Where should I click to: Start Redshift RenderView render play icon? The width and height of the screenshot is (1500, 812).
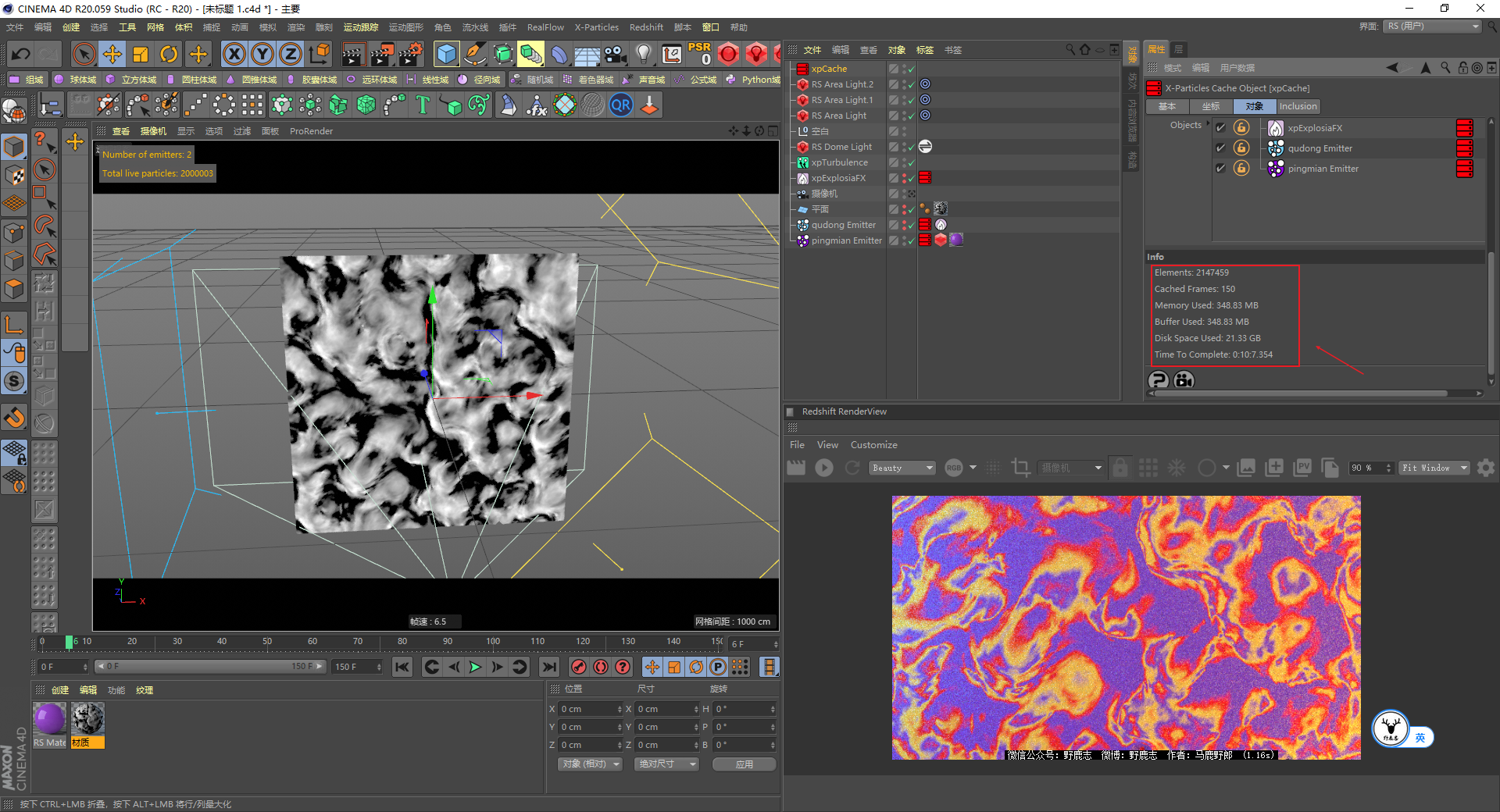824,468
